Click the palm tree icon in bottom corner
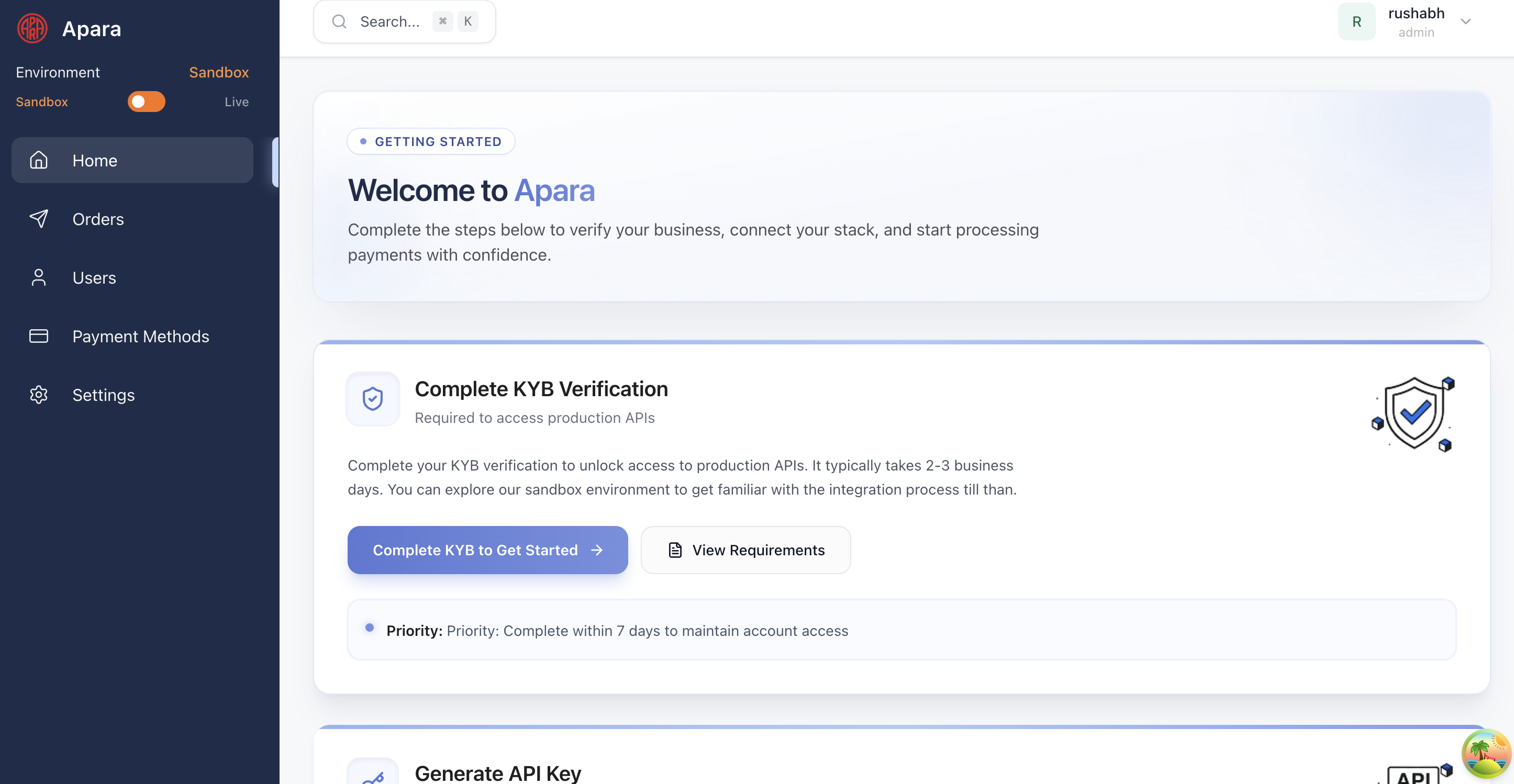The height and width of the screenshot is (784, 1514). (x=1486, y=754)
